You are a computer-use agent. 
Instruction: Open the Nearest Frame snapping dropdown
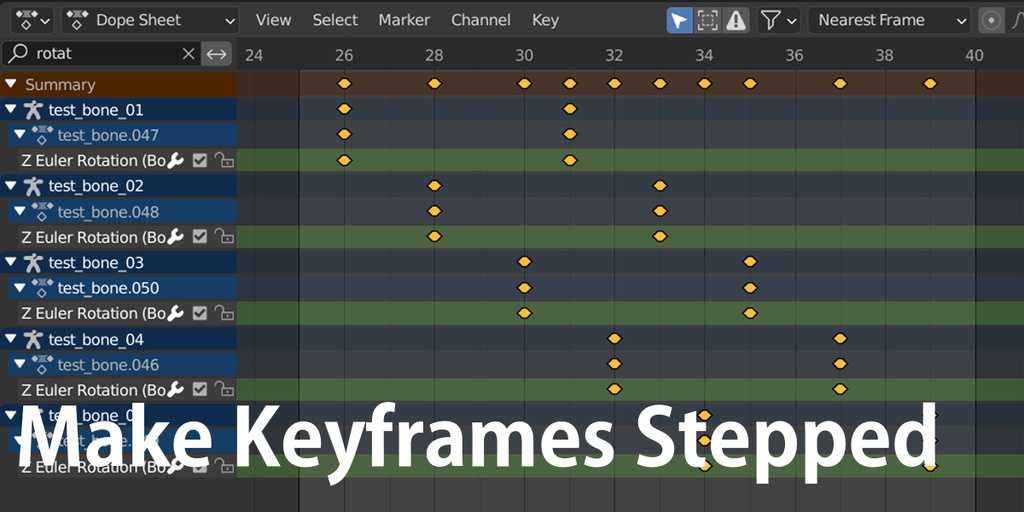889,20
